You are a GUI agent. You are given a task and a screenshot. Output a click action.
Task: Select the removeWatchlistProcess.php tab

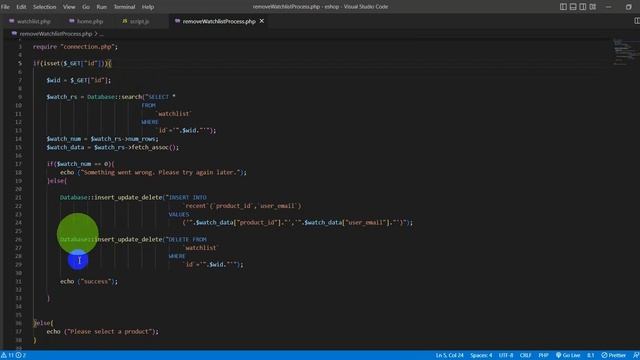(x=219, y=21)
